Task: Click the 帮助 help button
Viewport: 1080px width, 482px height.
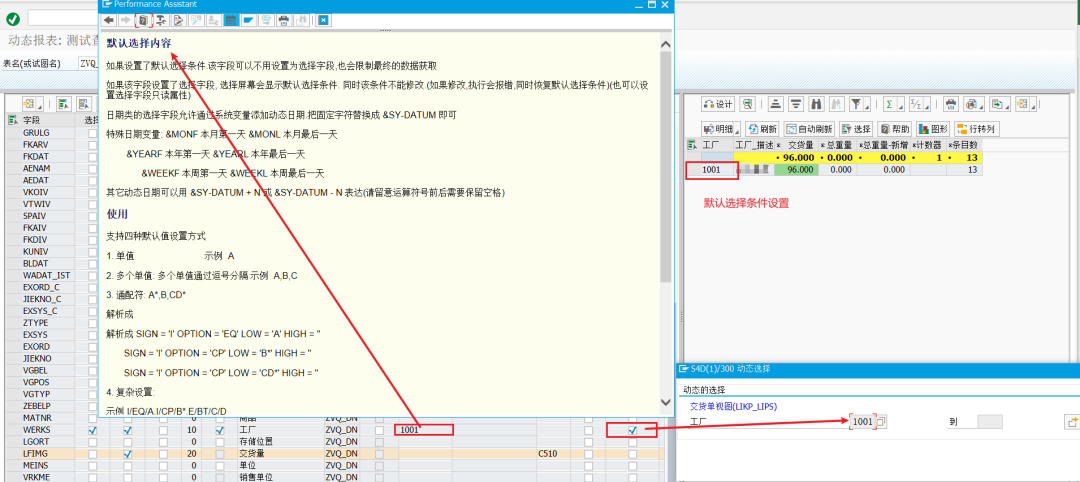Action: pos(895,129)
